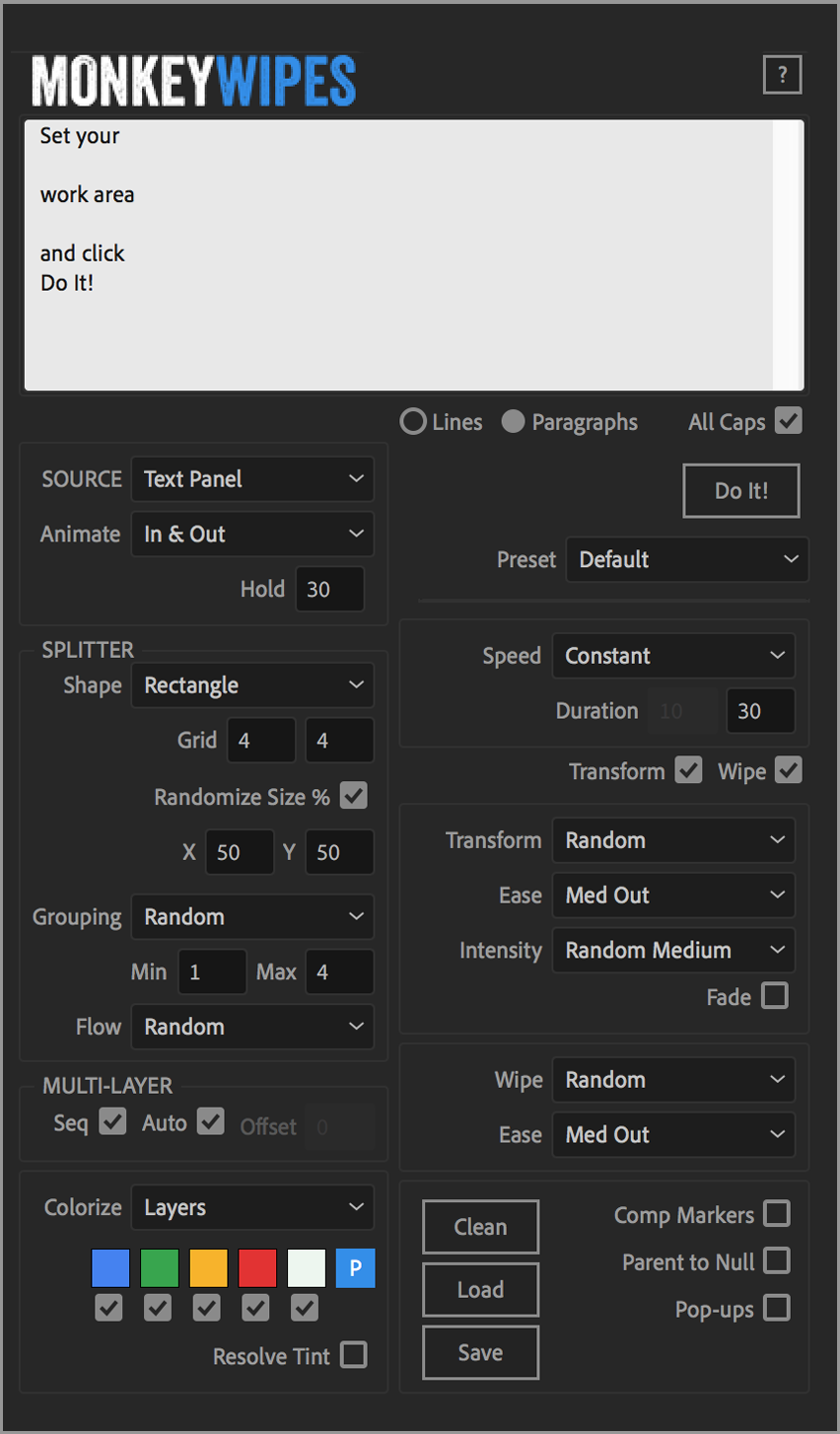The height and width of the screenshot is (1434, 840).
Task: Enable the Pop-ups checkbox
Action: pos(777,1308)
